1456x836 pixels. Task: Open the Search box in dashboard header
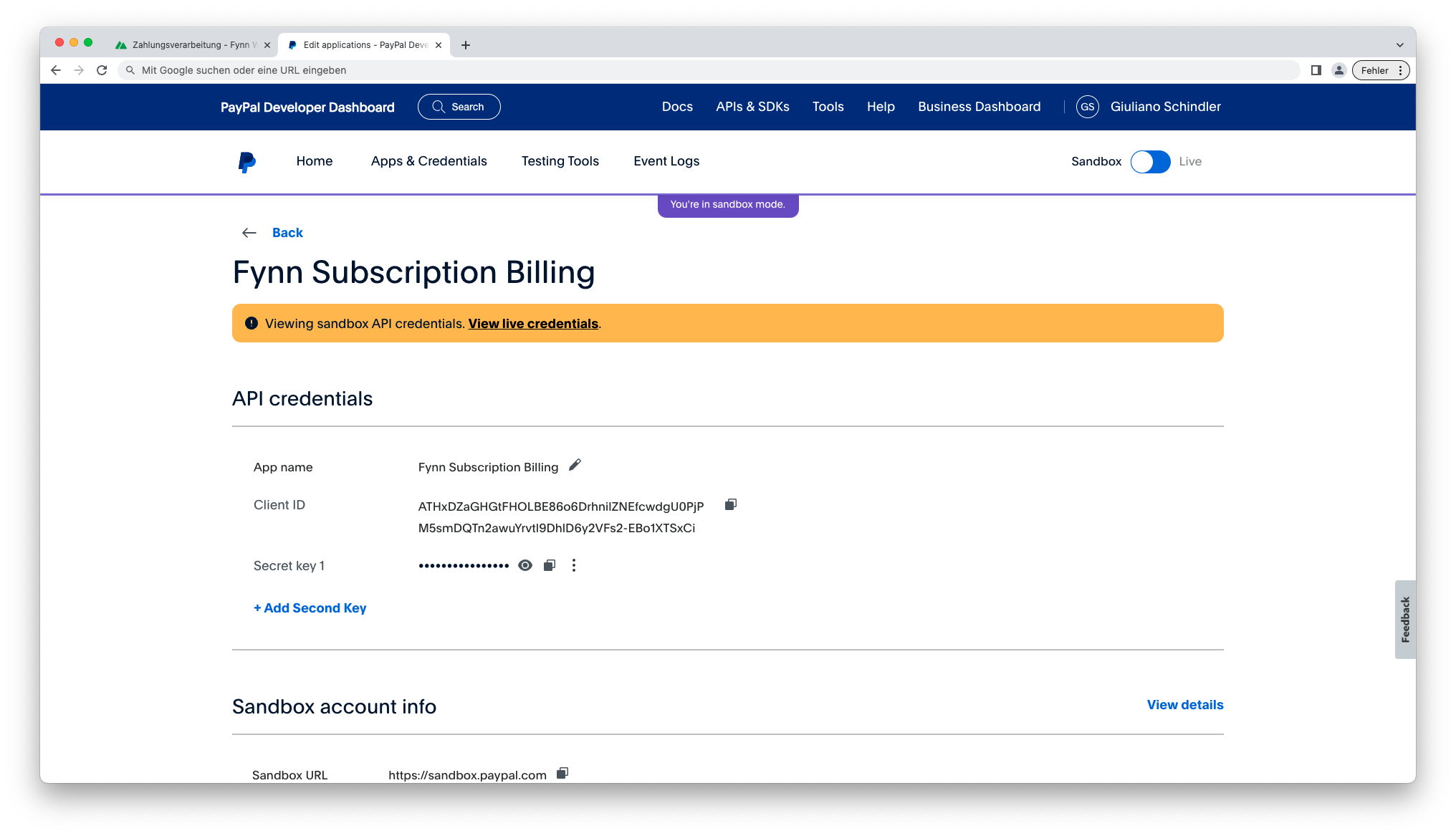pyautogui.click(x=459, y=107)
